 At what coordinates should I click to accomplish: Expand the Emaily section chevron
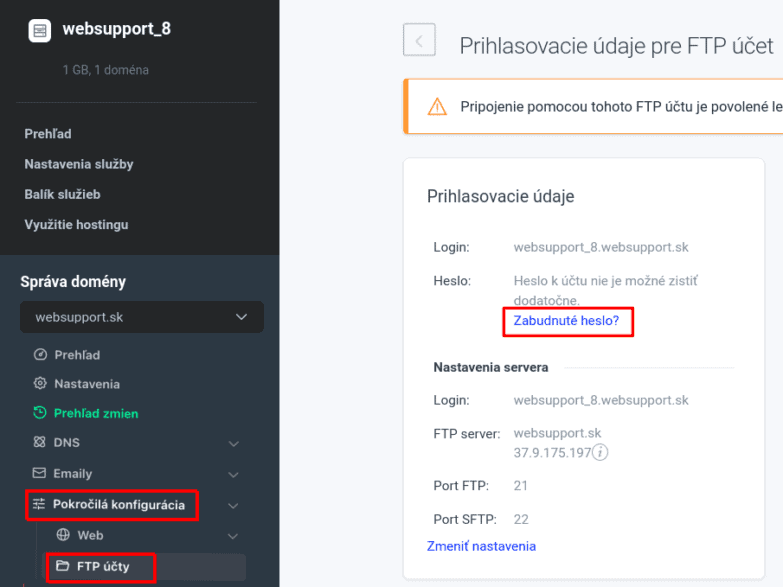coord(233,475)
